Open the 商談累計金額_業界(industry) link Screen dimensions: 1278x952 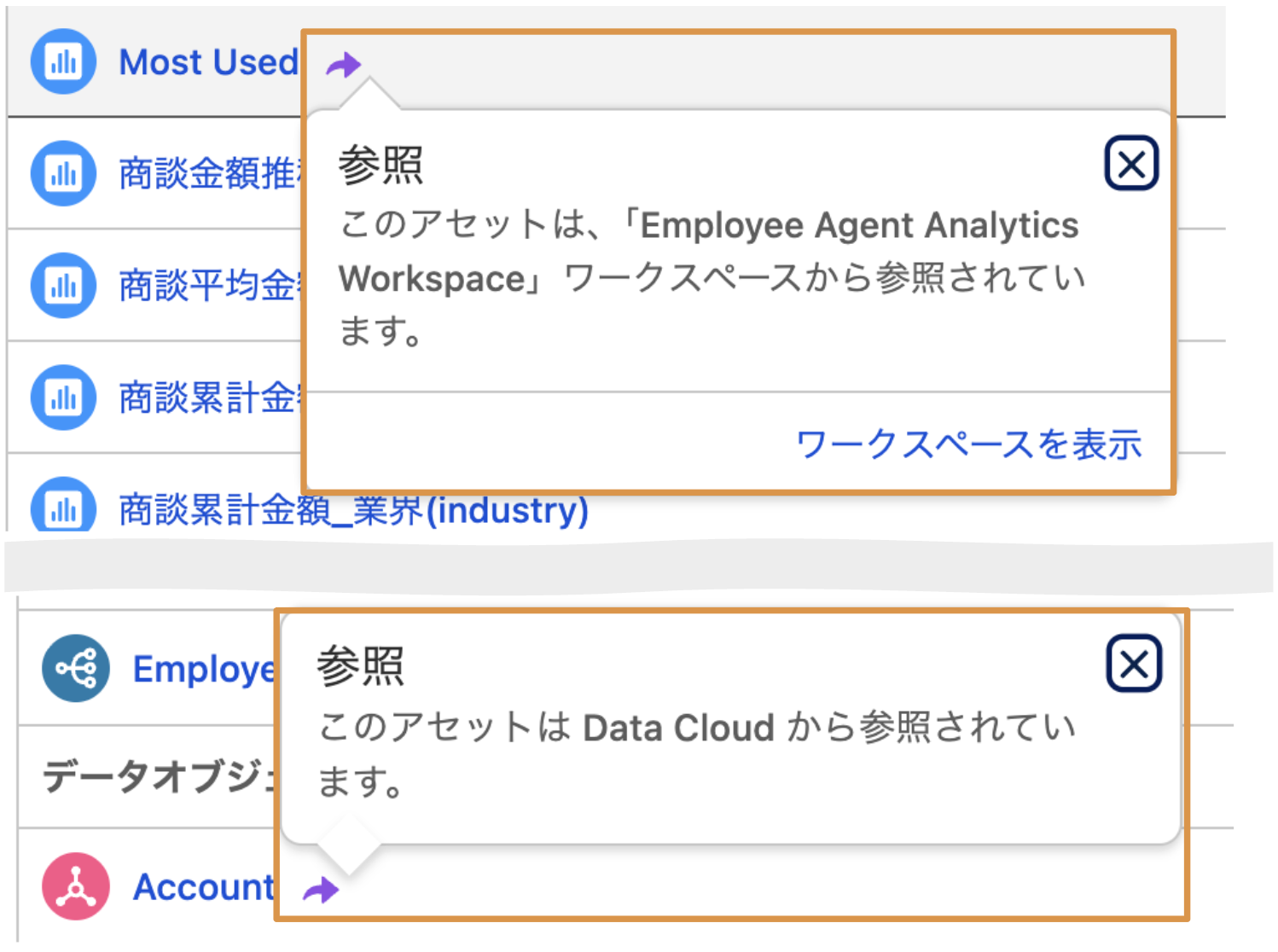point(353,510)
